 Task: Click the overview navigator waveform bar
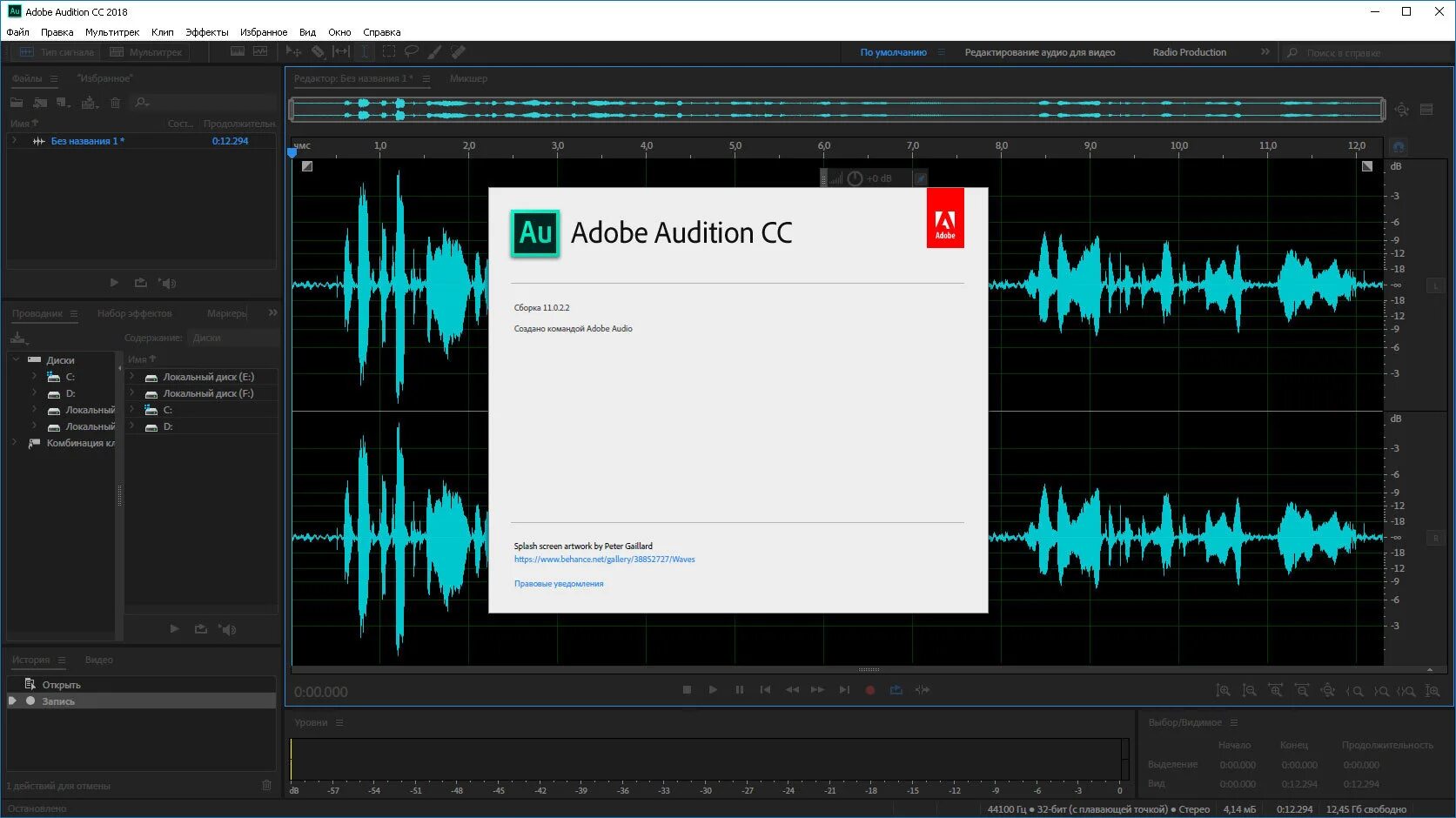(x=836, y=109)
